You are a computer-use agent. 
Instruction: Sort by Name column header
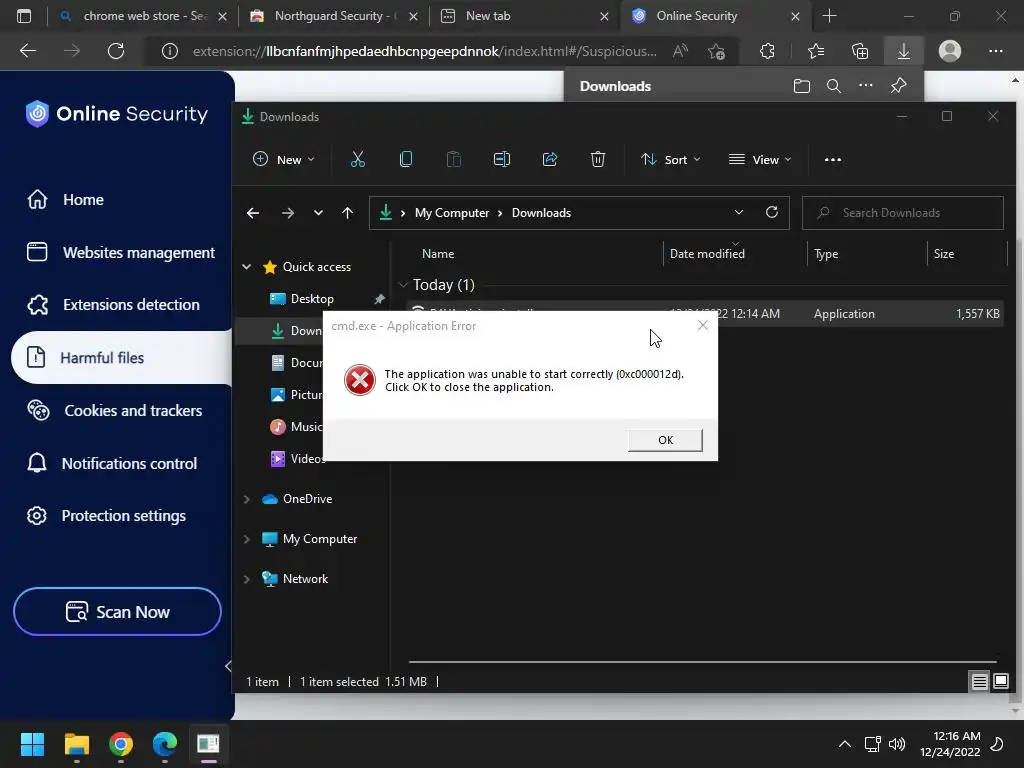tap(438, 253)
